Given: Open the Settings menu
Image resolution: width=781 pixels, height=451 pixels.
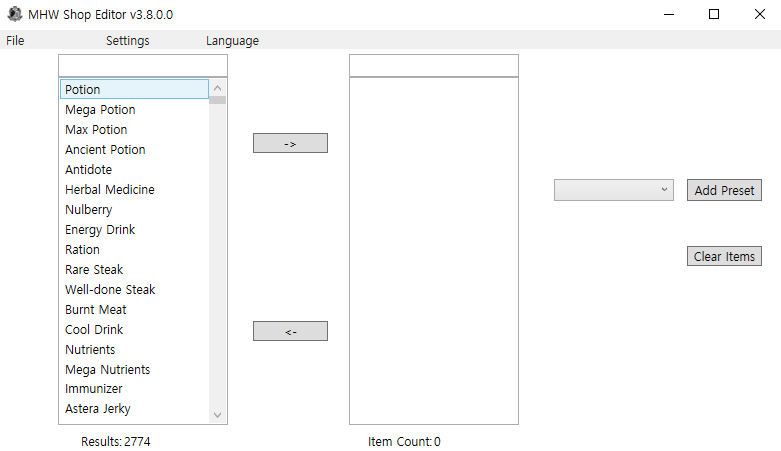Looking at the screenshot, I should [128, 40].
